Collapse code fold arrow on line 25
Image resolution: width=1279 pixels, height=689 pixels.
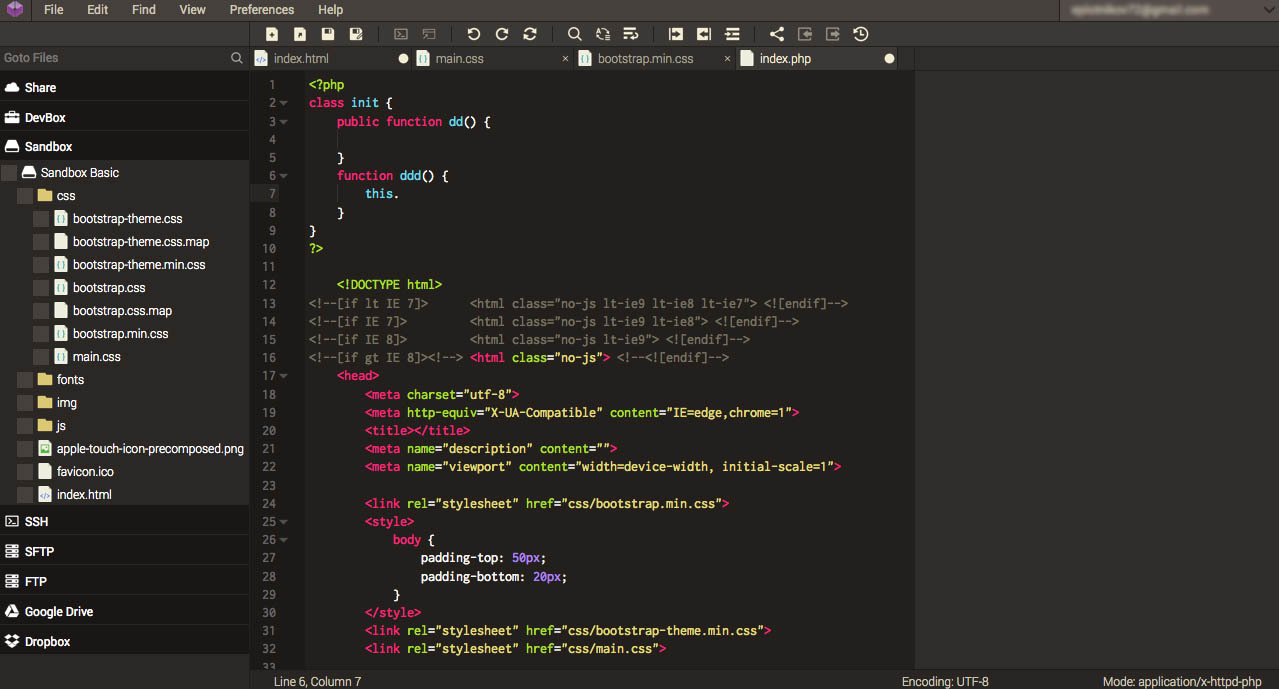[x=284, y=522]
